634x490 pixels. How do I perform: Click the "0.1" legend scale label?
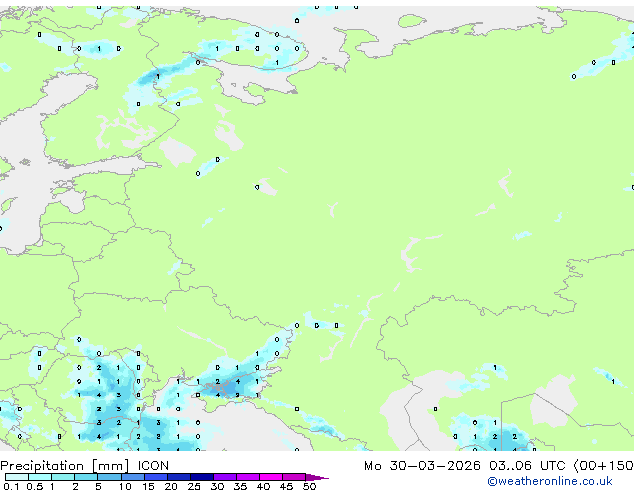coord(11,486)
